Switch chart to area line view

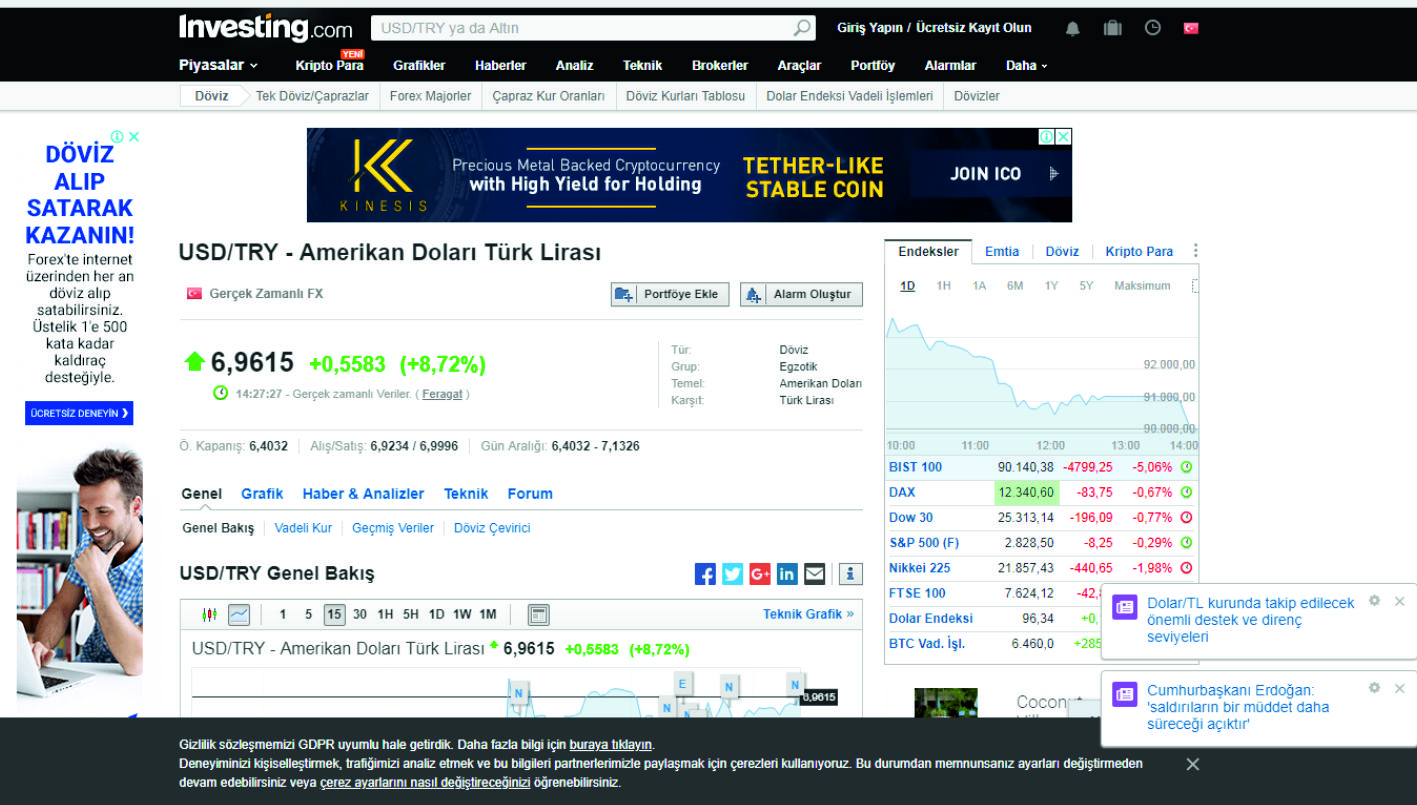239,614
